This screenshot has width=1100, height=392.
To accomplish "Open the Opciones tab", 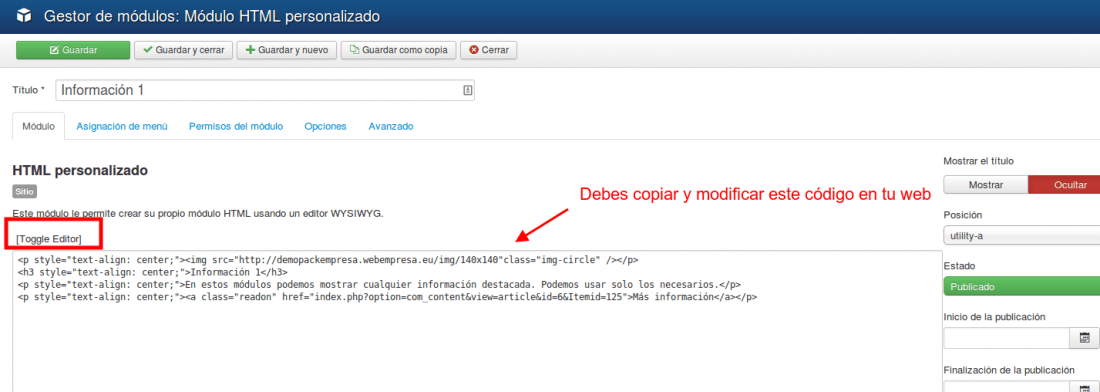I will (x=326, y=126).
